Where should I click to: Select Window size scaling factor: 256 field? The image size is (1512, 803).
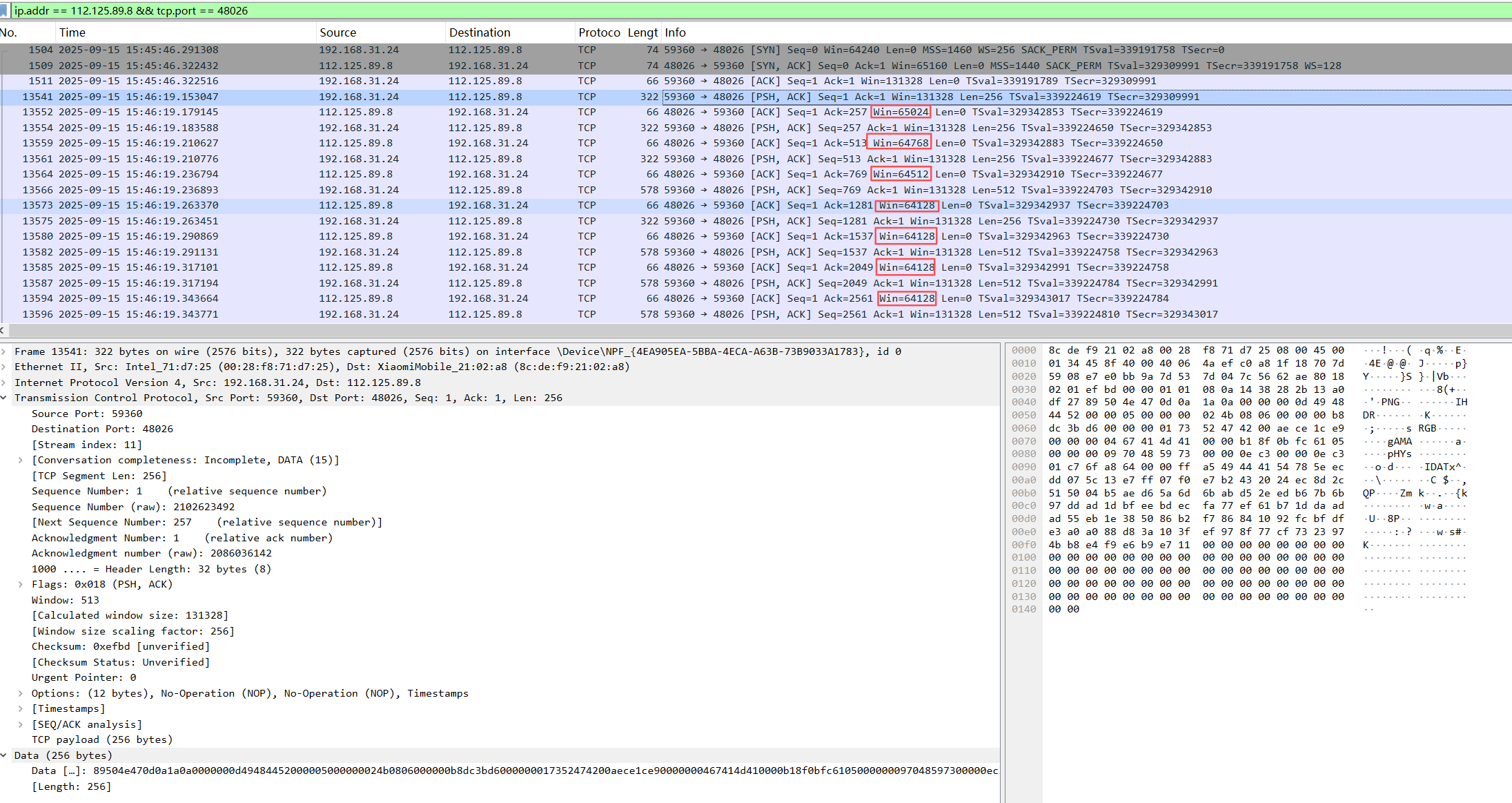coord(133,631)
